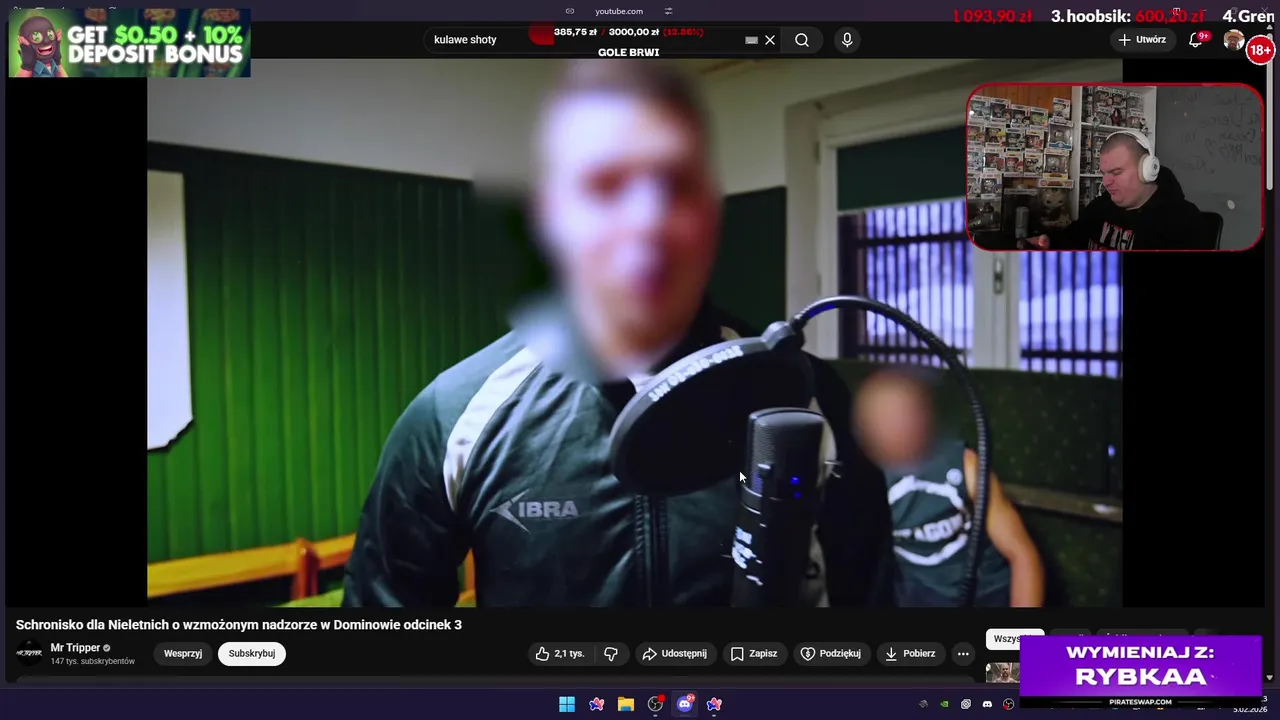Click the browser address bar showing youtube.com
This screenshot has height=720, width=1280.
click(619, 11)
